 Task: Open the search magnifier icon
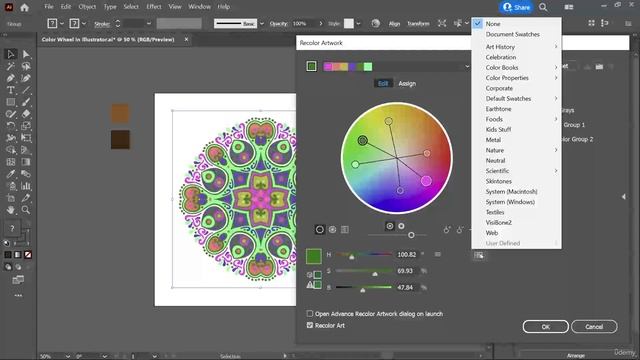pos(543,7)
